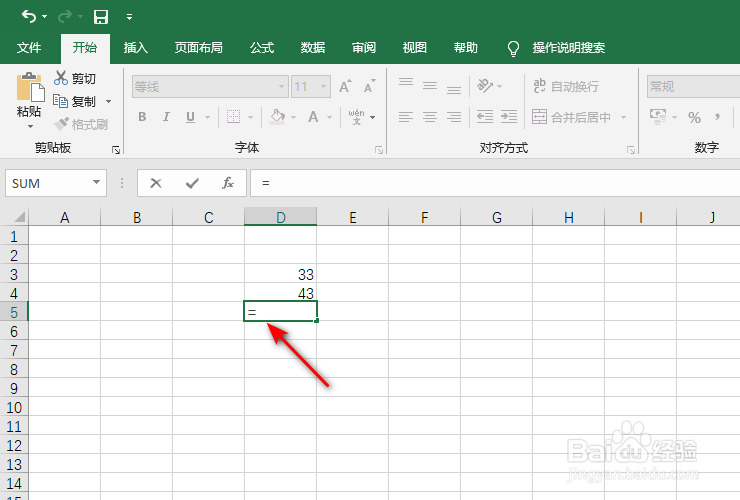The image size is (740, 500).
Task: Open the 公式 ribbon tab
Action: tap(262, 48)
